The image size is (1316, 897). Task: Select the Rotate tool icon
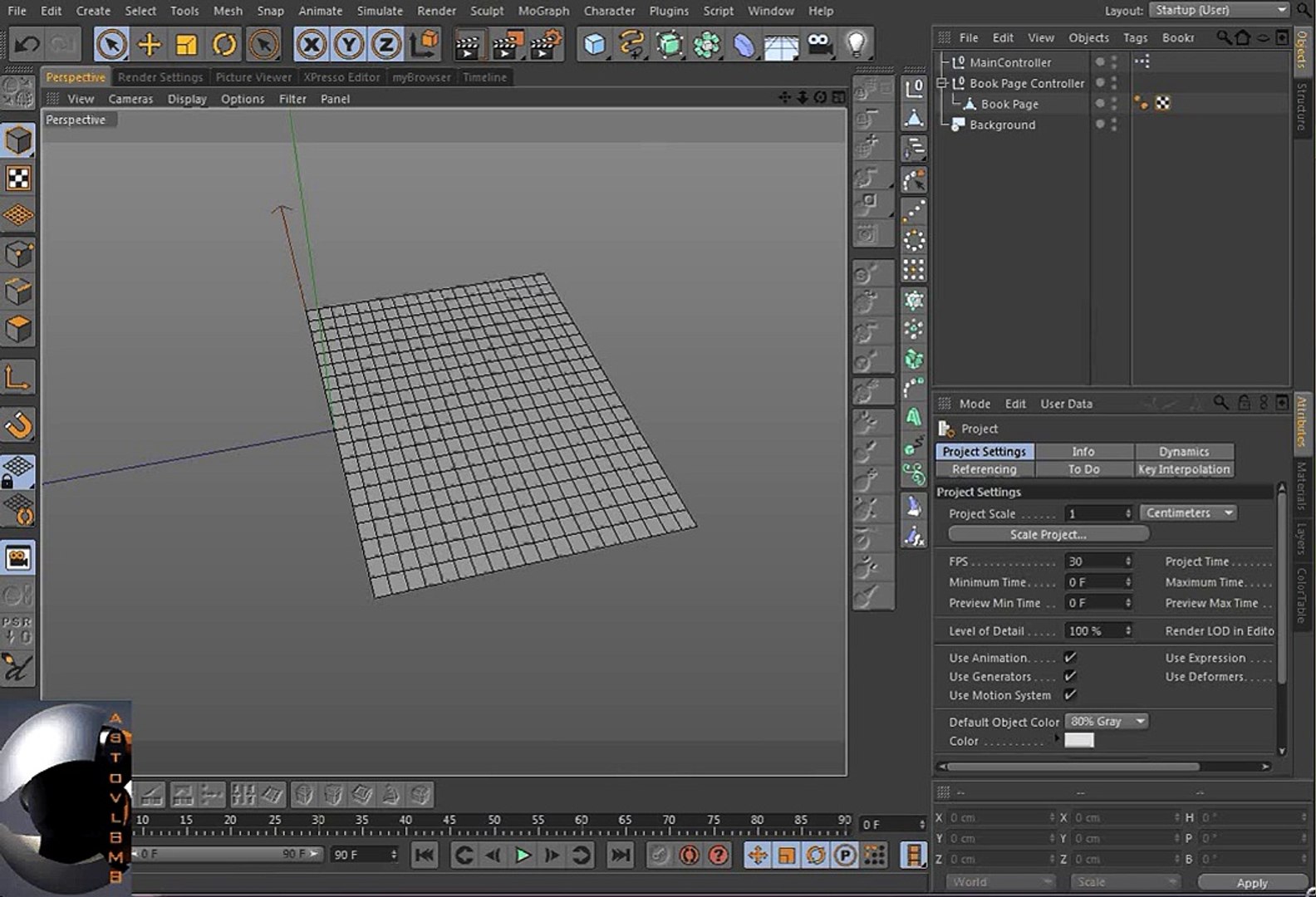pos(223,44)
